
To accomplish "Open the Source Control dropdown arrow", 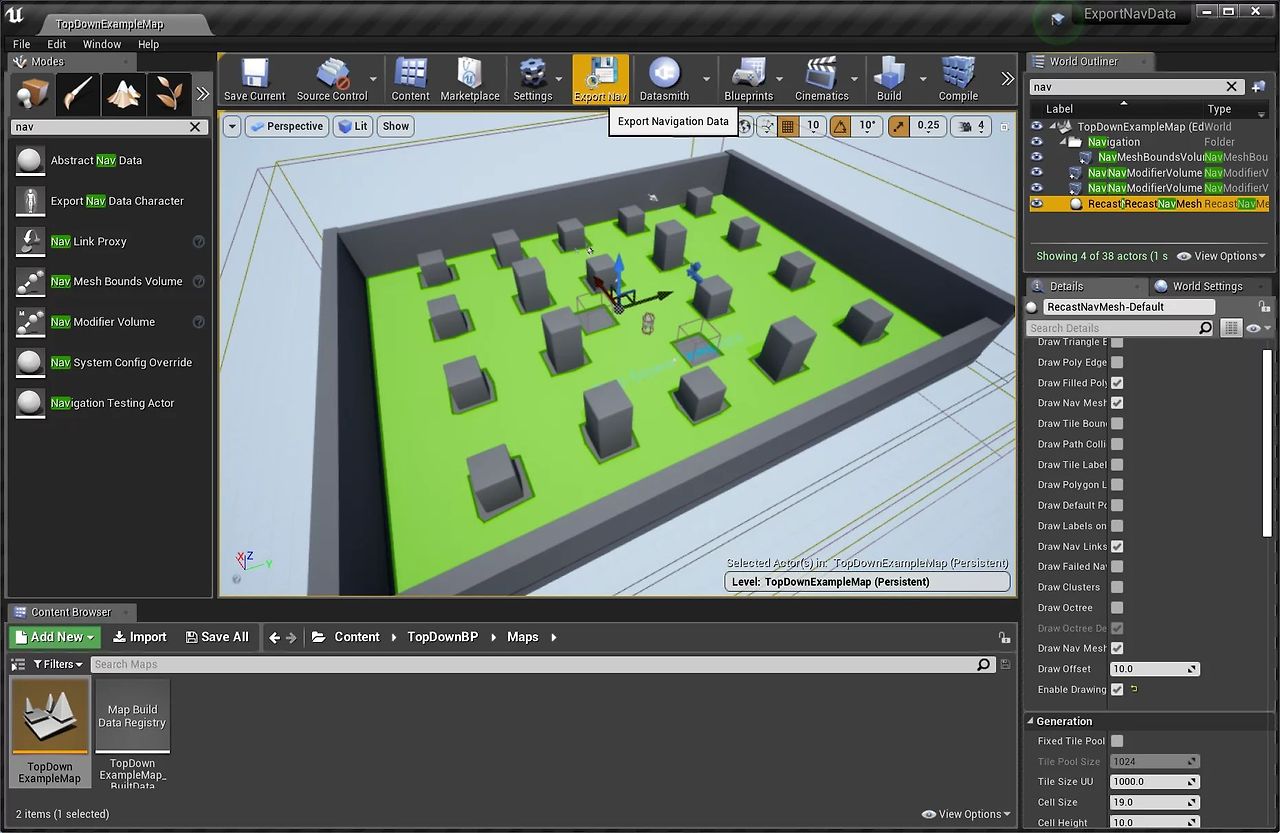I will pos(373,79).
